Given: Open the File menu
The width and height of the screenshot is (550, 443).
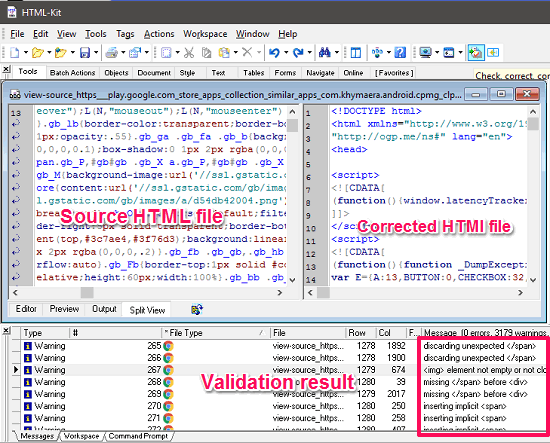Looking at the screenshot, I should pos(17,34).
